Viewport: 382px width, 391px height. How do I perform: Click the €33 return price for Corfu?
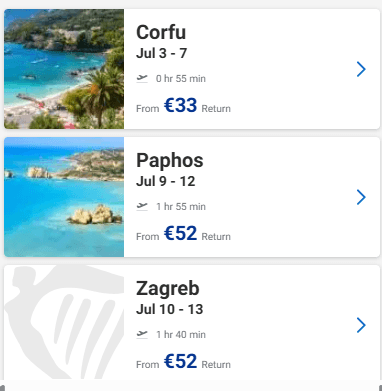pos(180,106)
